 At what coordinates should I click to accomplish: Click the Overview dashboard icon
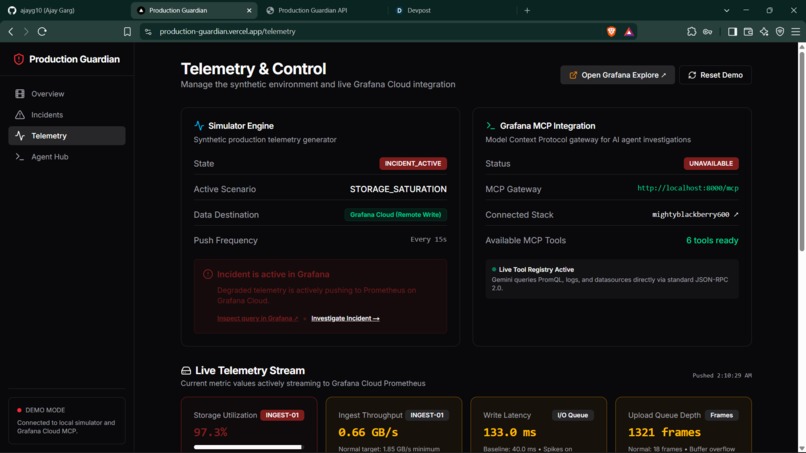click(x=20, y=94)
